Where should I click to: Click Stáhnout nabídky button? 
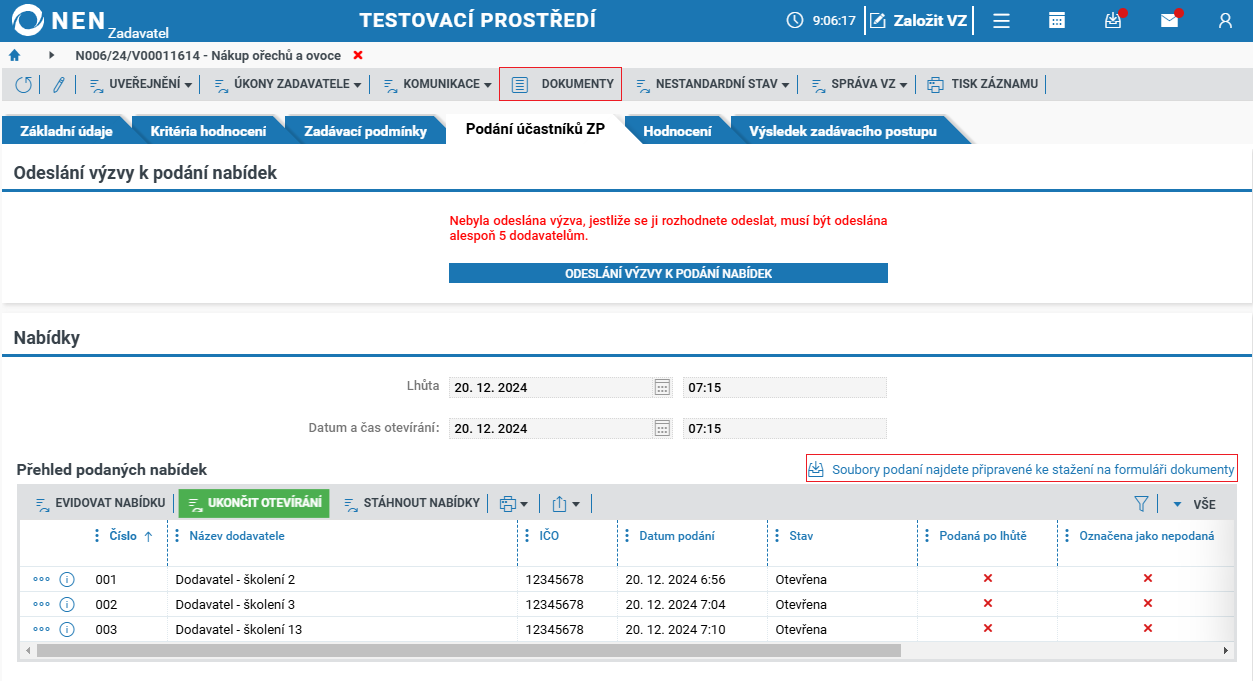pyautogui.click(x=411, y=503)
